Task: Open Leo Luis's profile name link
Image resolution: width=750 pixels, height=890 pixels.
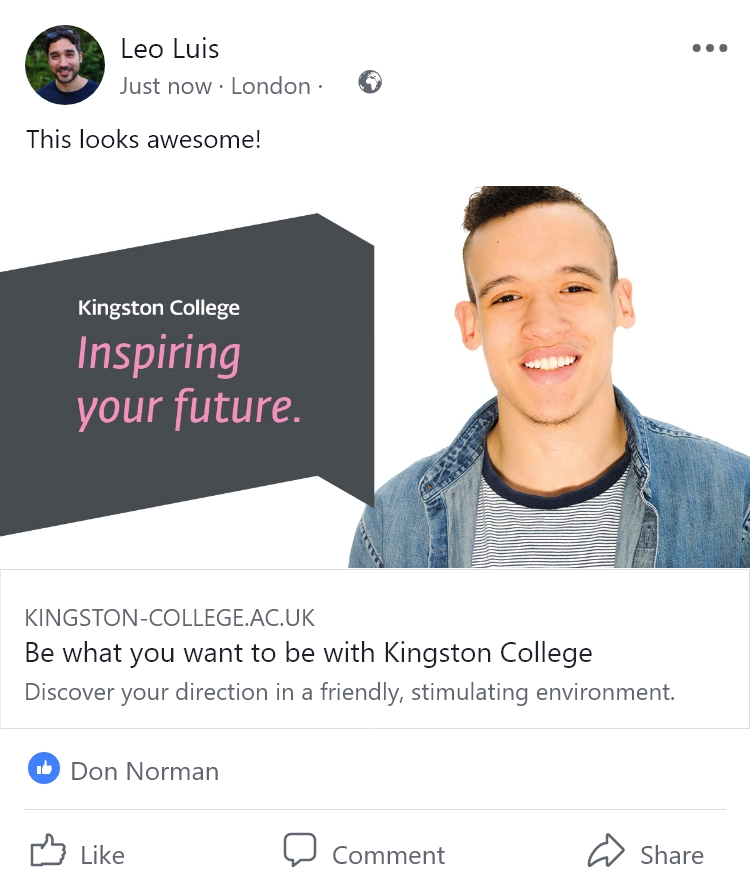Action: click(169, 48)
